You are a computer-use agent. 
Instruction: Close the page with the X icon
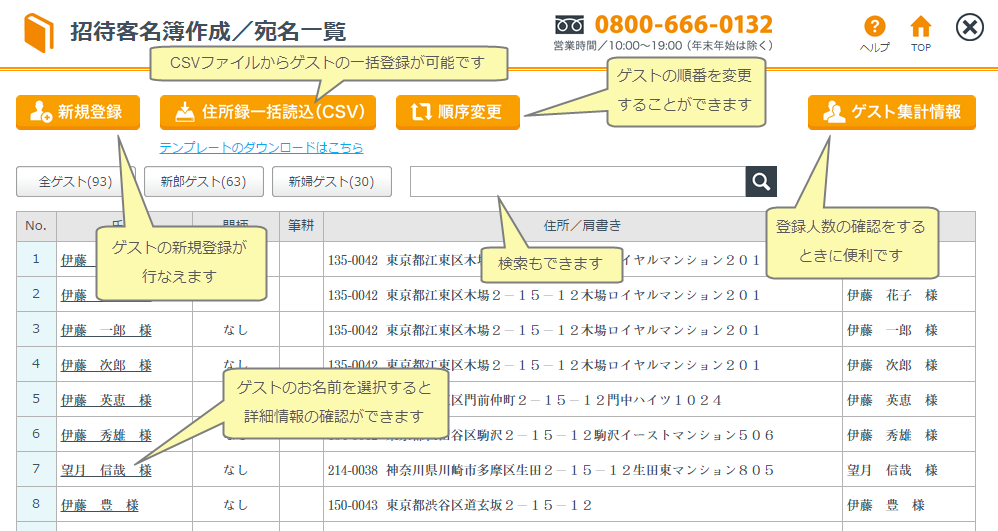(x=969, y=27)
